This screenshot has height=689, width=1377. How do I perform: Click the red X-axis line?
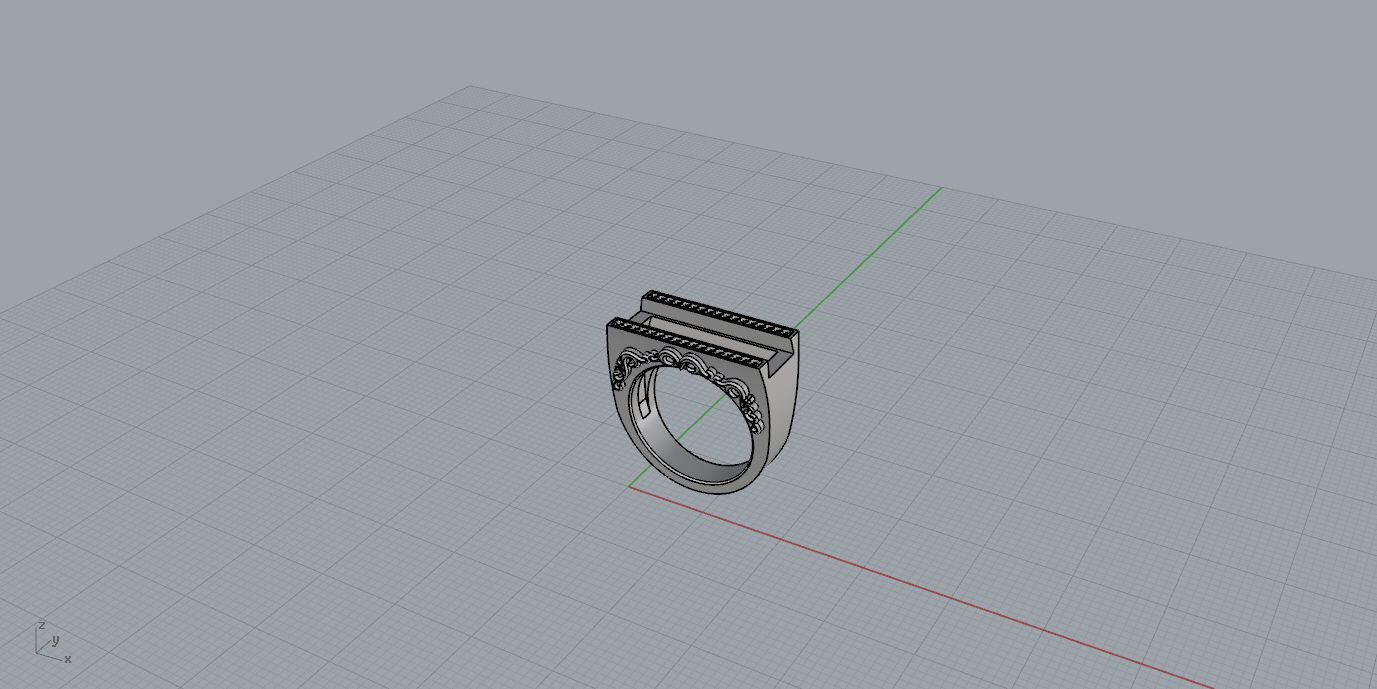(920, 587)
